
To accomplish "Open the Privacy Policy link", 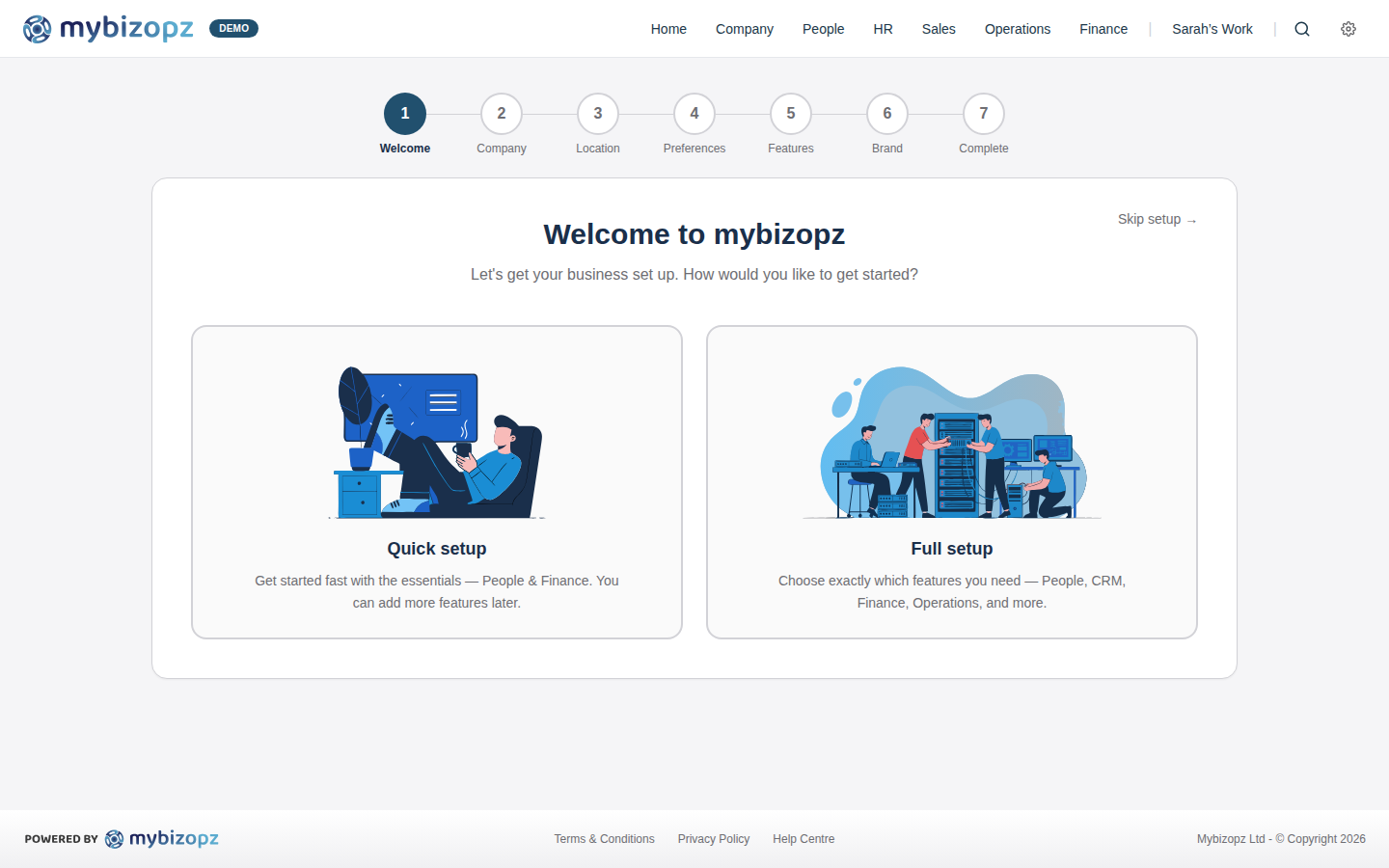I will coord(714,838).
